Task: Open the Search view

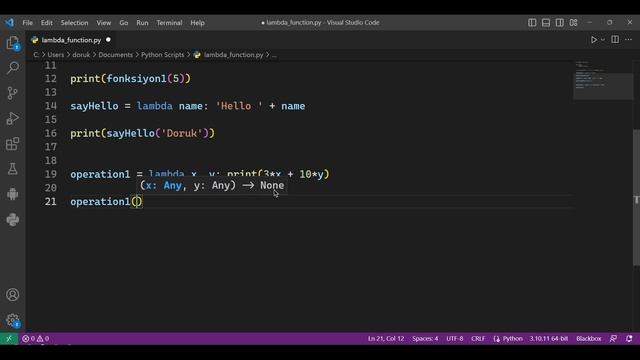Action: tap(13, 68)
